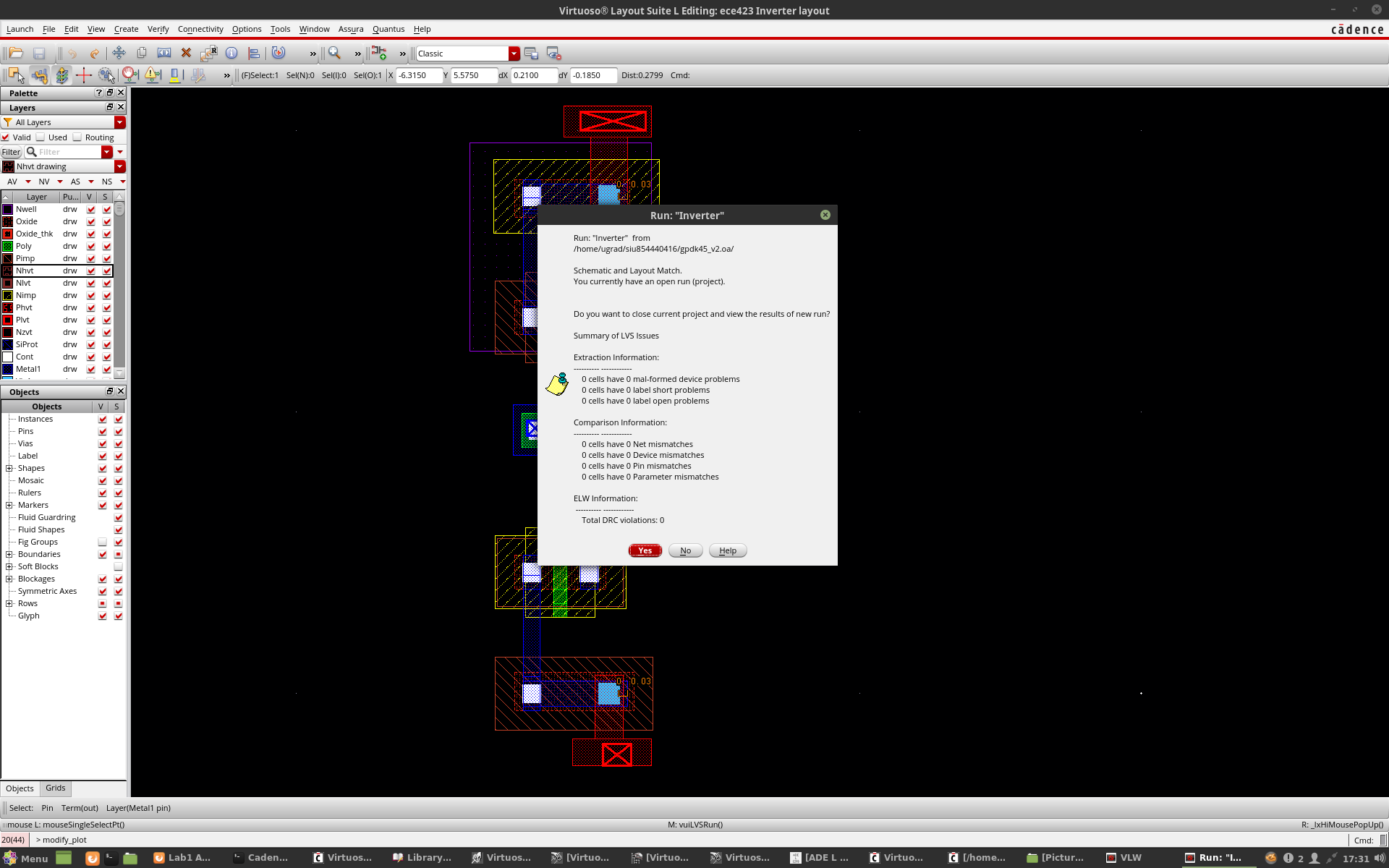Select the Metal1 layer color swatch
Image resolution: width=1389 pixels, height=868 pixels.
click(x=8, y=369)
